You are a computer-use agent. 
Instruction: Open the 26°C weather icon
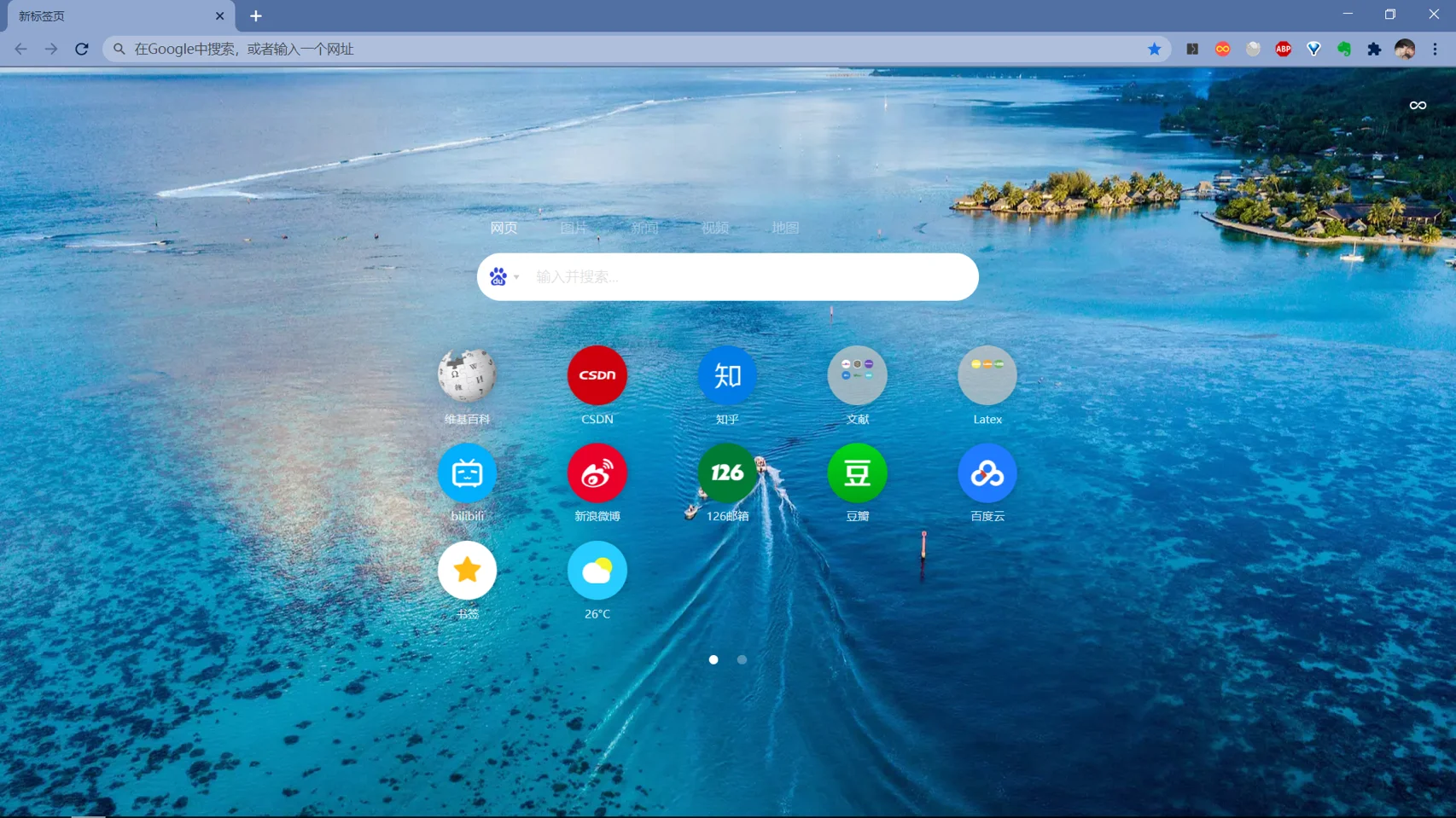597,570
